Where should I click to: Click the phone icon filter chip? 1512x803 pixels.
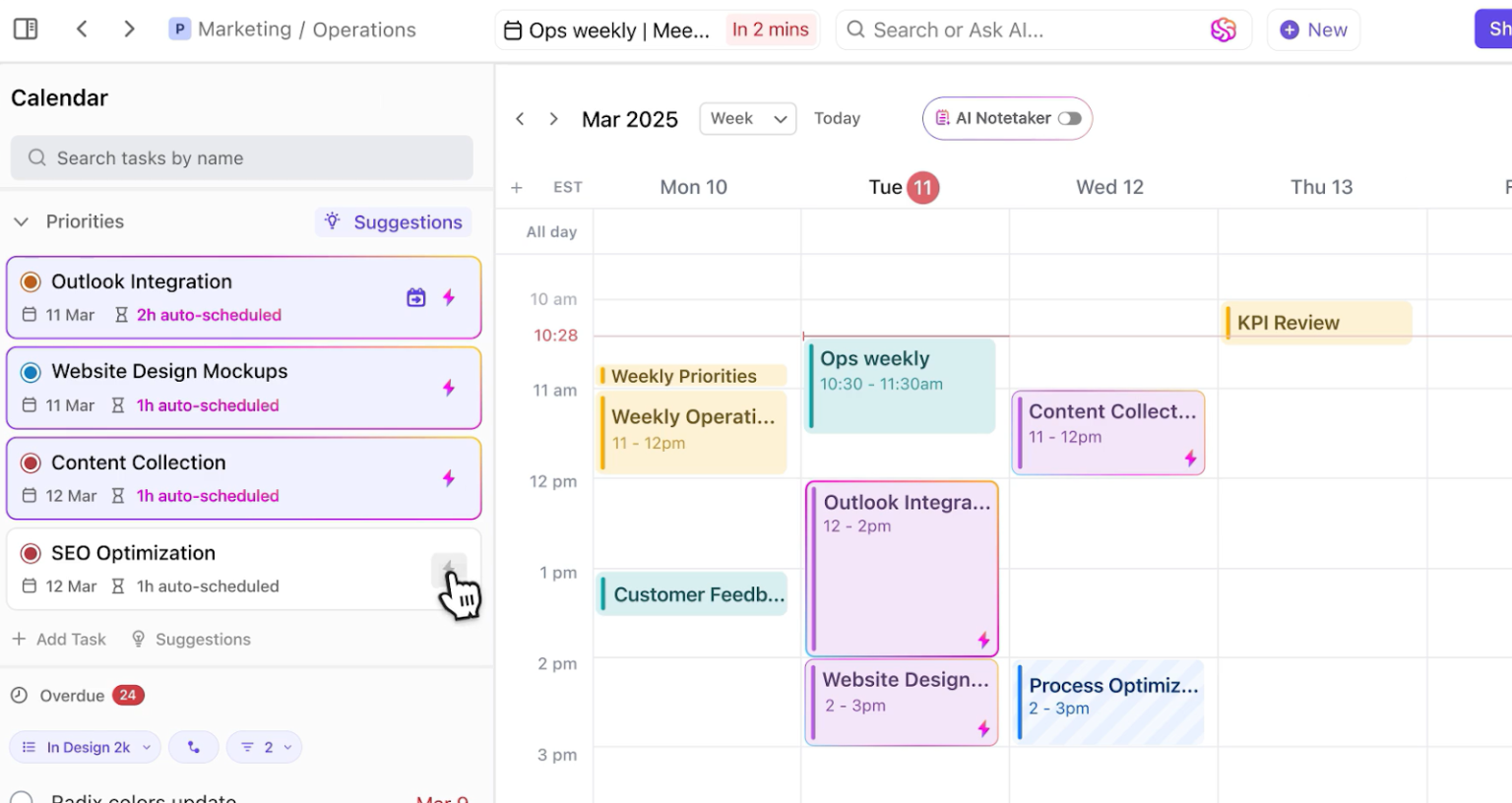pyautogui.click(x=194, y=747)
